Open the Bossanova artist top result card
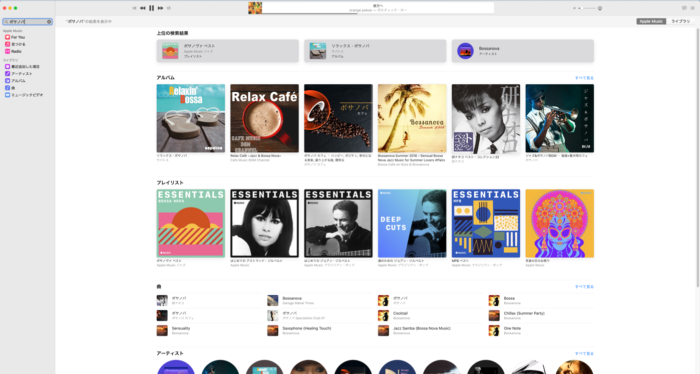The width and height of the screenshot is (700, 374). [523, 51]
